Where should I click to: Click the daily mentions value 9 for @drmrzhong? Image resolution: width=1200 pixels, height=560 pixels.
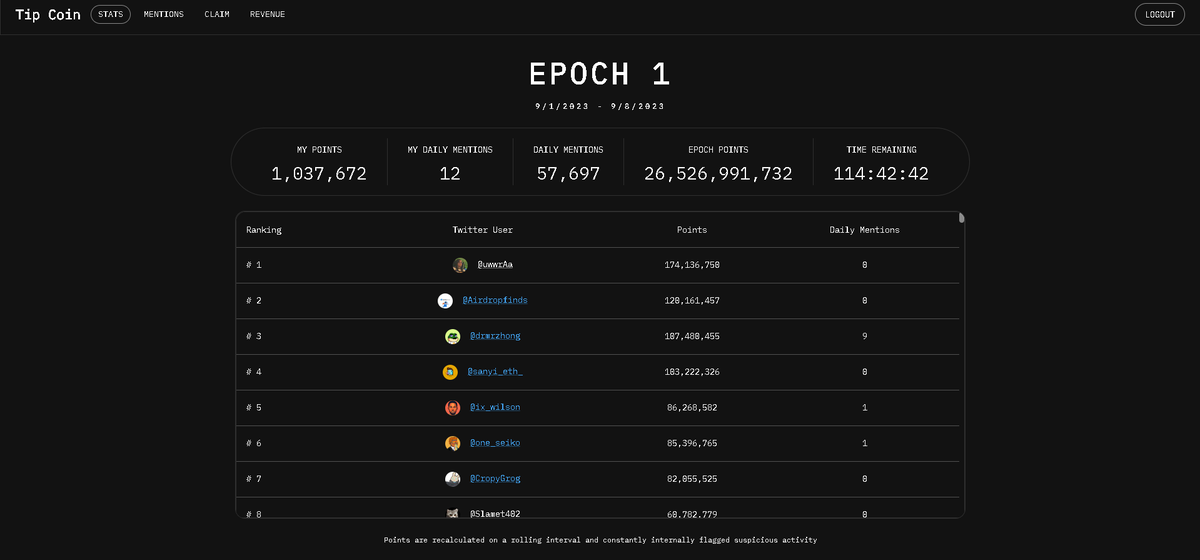tap(865, 336)
